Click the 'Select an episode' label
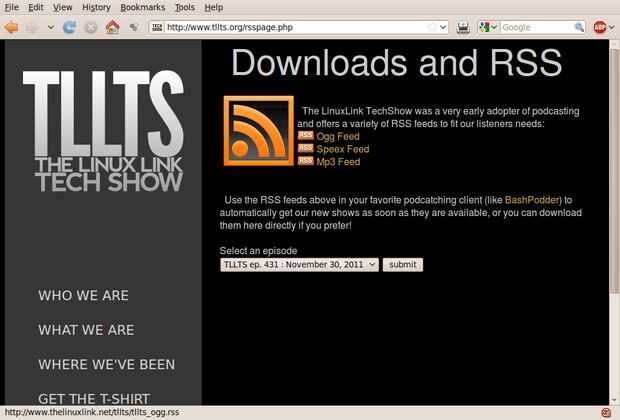The width and height of the screenshot is (620, 420). (x=258, y=251)
